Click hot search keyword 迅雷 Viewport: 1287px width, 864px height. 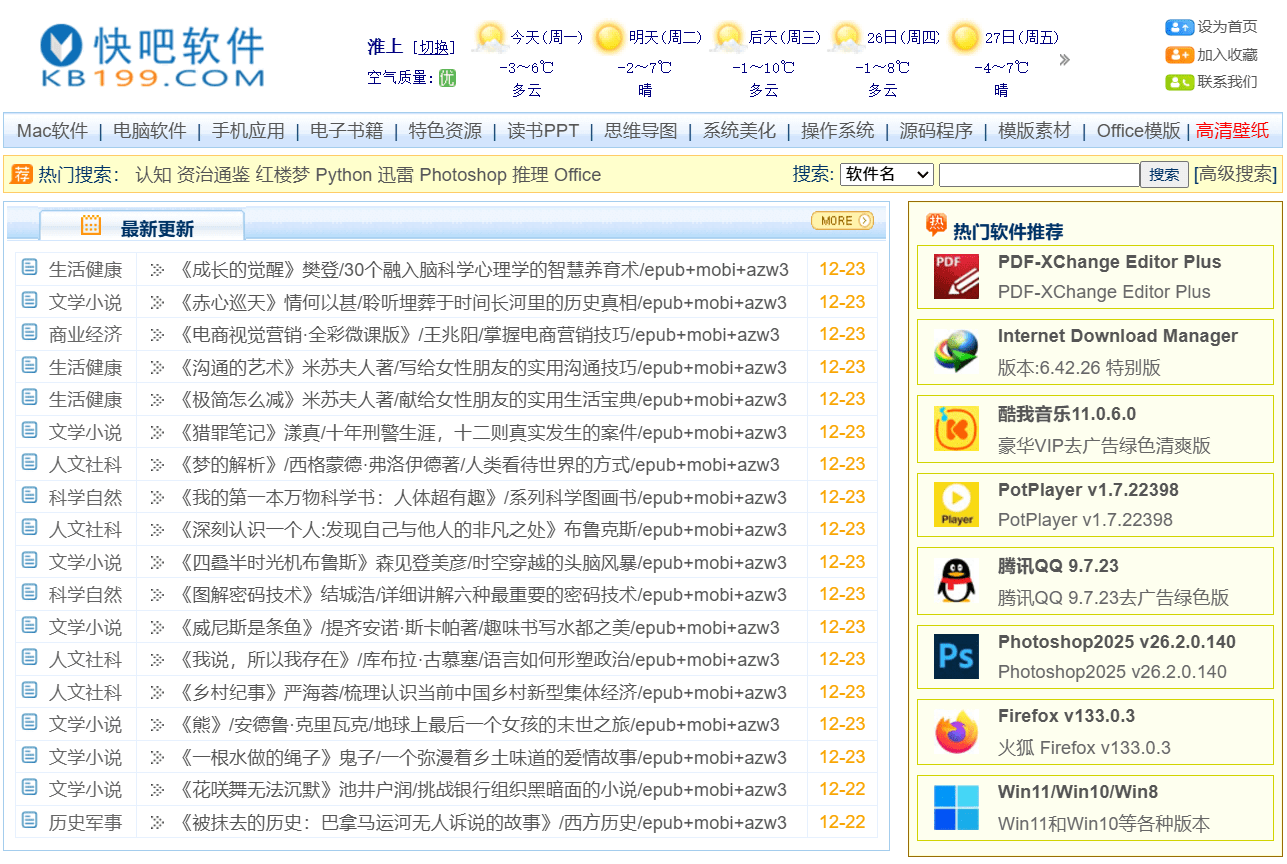pyautogui.click(x=395, y=175)
